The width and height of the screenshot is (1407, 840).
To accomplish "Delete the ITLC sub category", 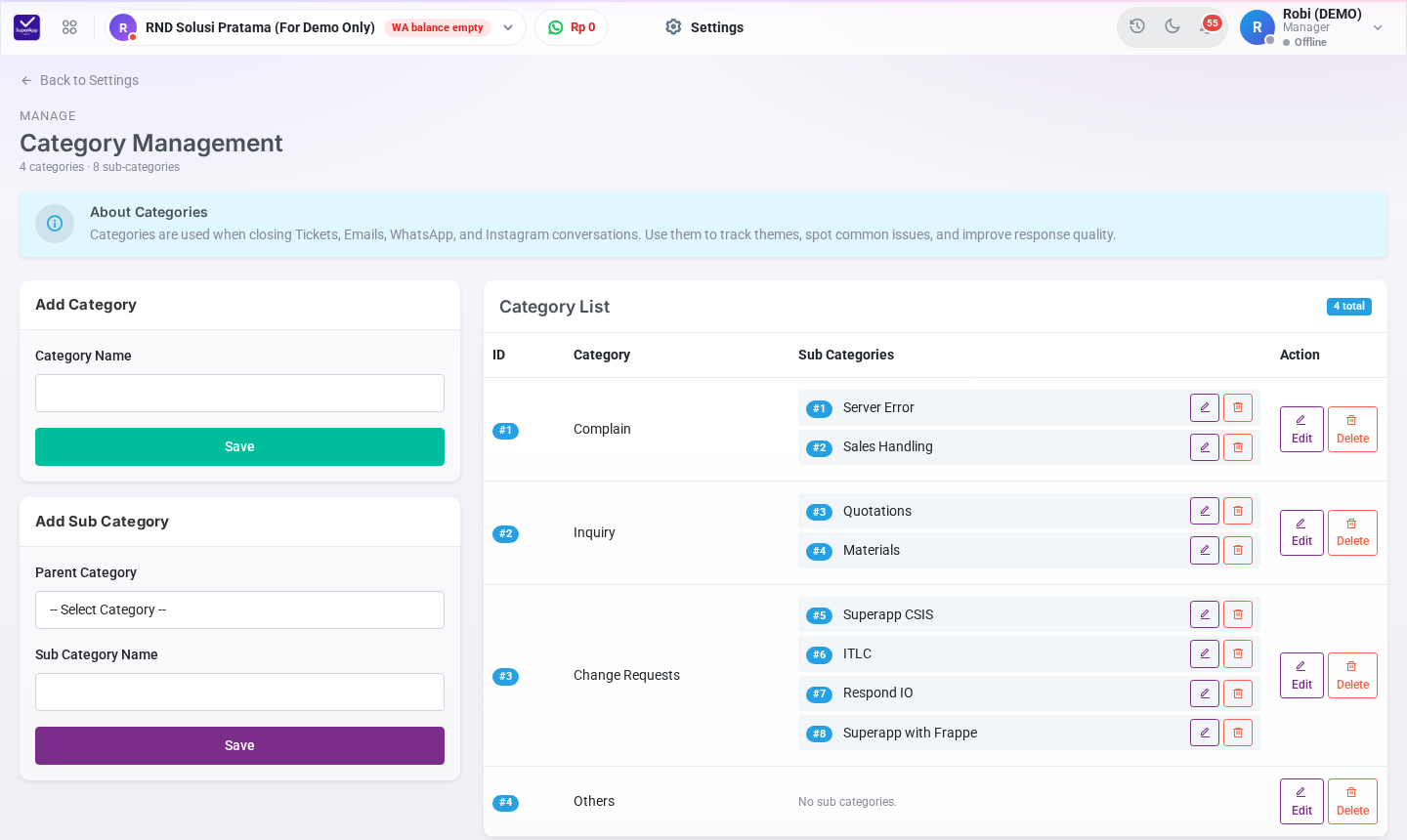I will coord(1238,653).
